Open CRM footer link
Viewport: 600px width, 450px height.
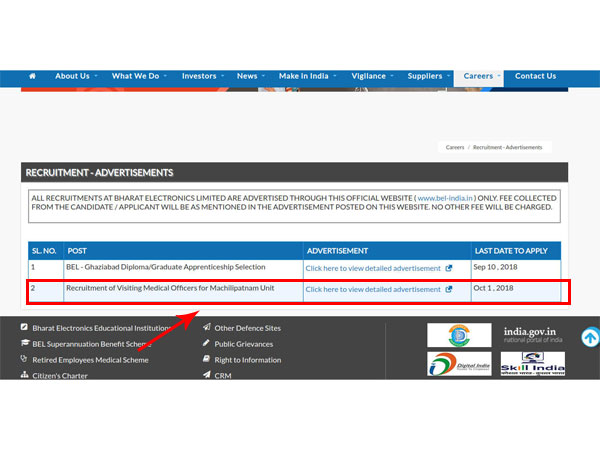tap(223, 376)
